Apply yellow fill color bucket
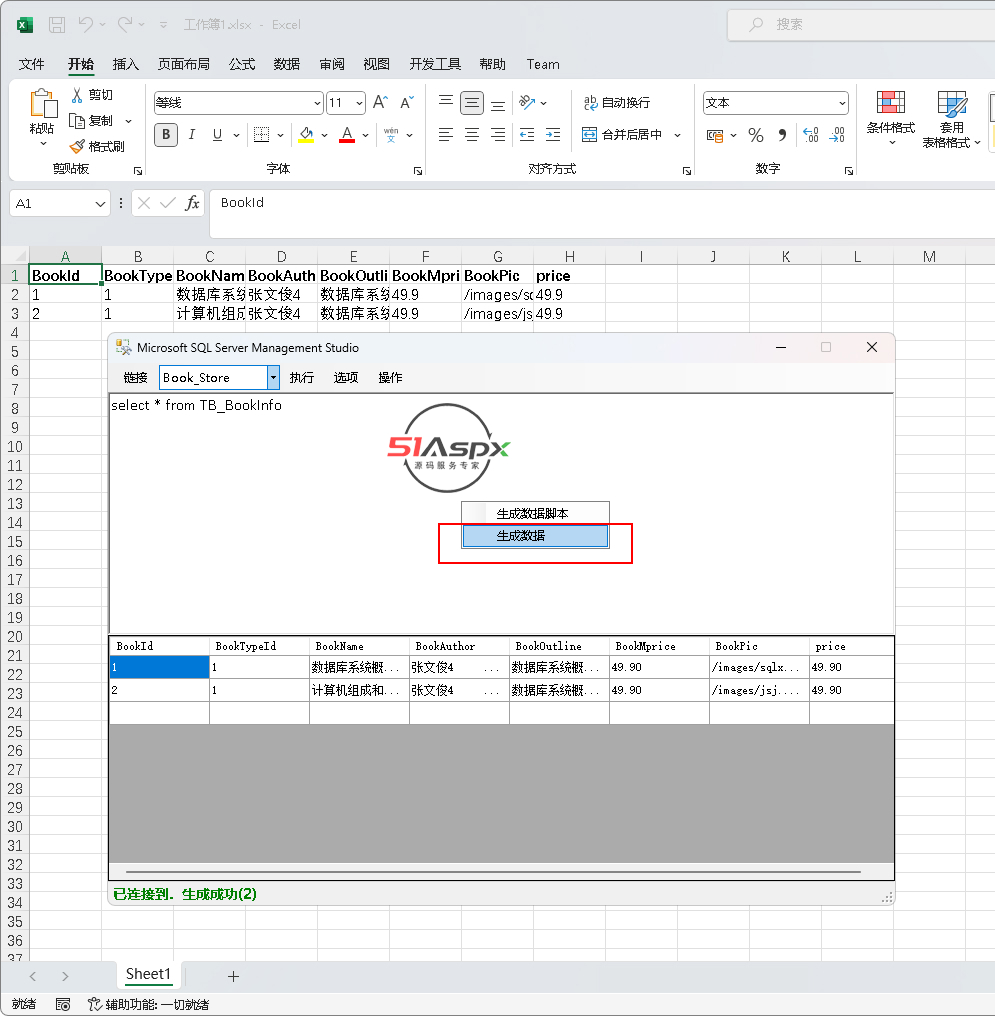Image resolution: width=995 pixels, height=1016 pixels. pyautogui.click(x=306, y=135)
